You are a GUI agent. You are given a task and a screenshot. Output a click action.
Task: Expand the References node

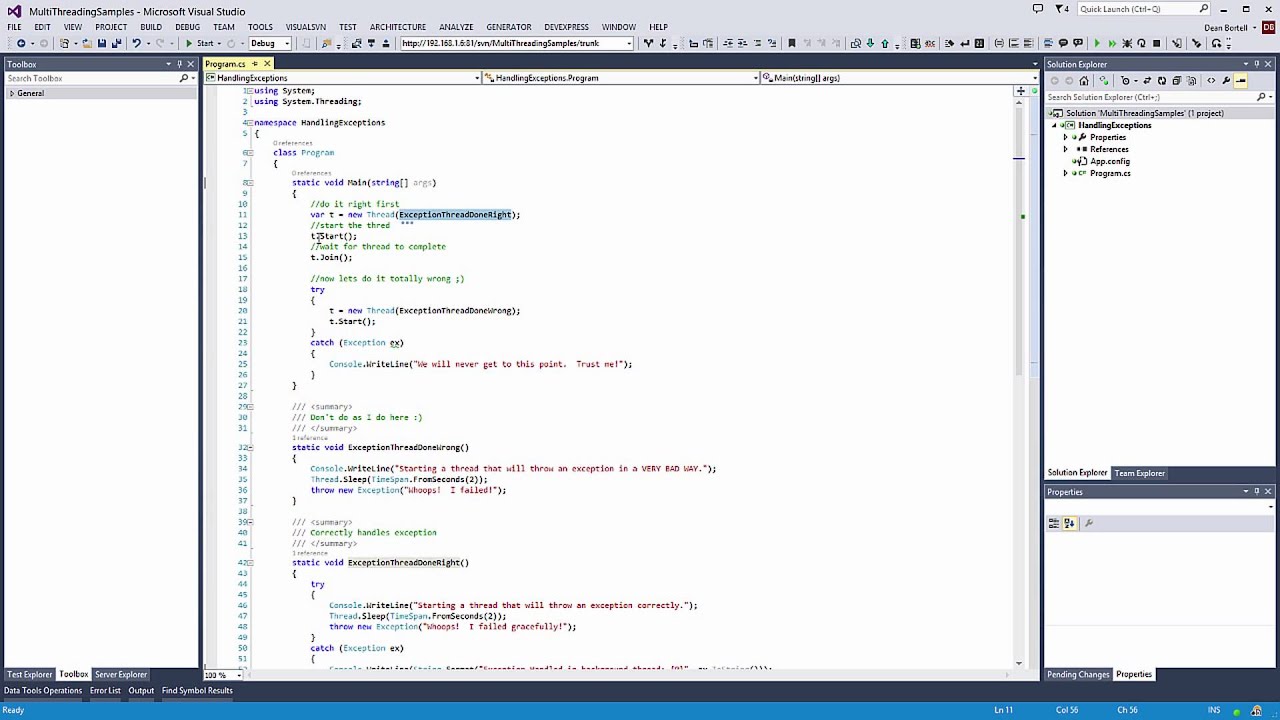tap(1065, 149)
